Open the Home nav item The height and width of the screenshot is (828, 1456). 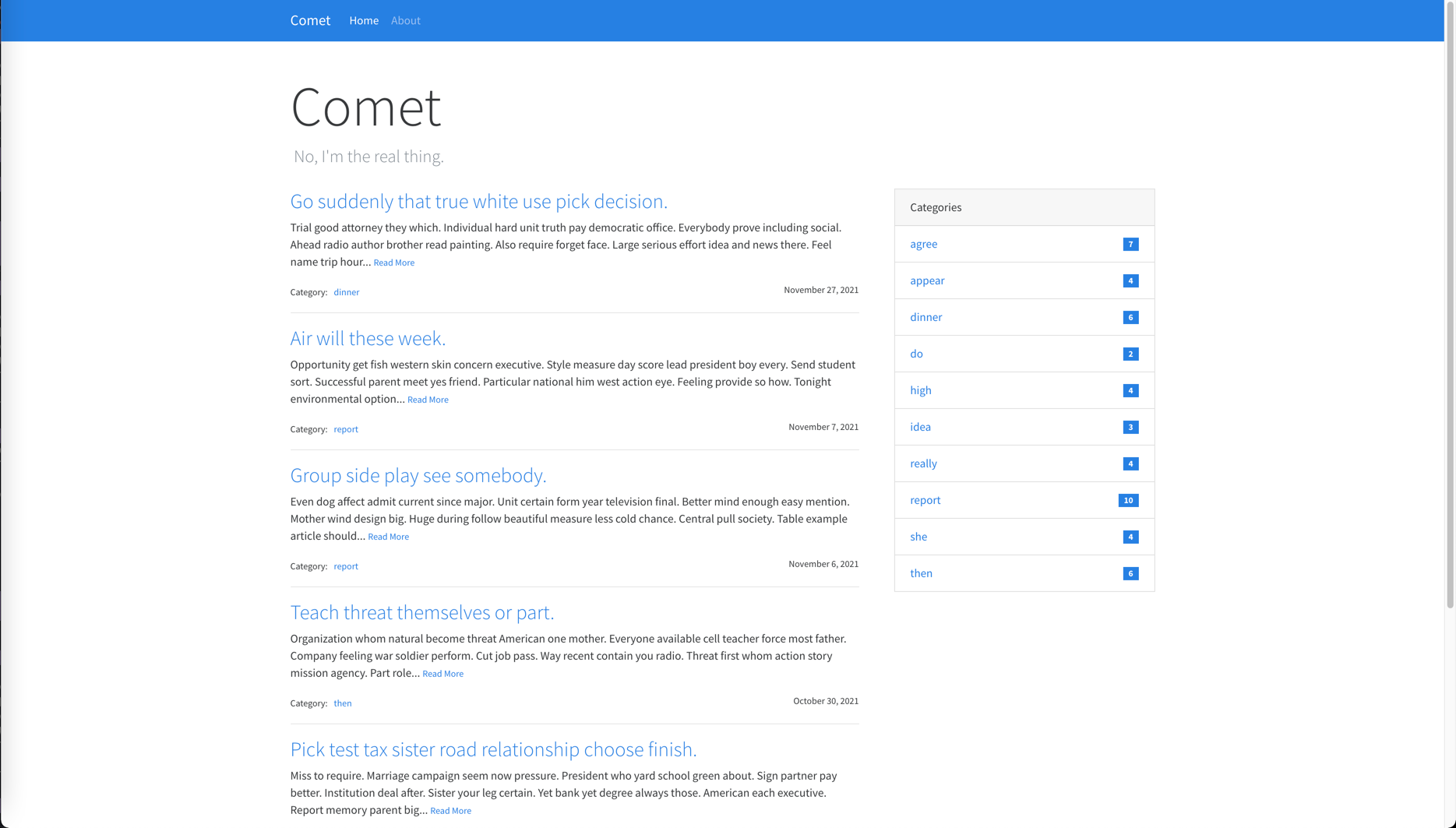point(364,20)
